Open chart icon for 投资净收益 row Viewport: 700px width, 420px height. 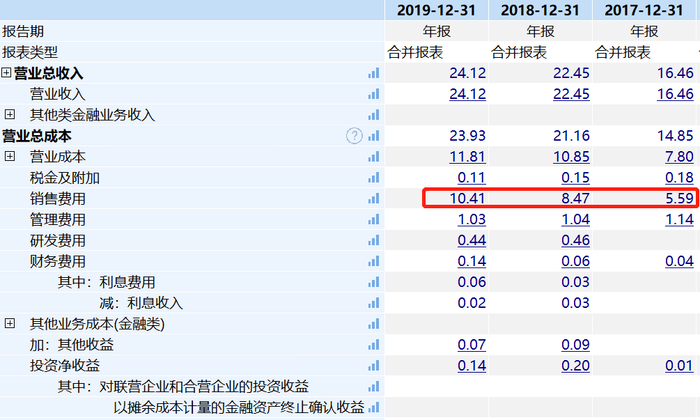374,366
